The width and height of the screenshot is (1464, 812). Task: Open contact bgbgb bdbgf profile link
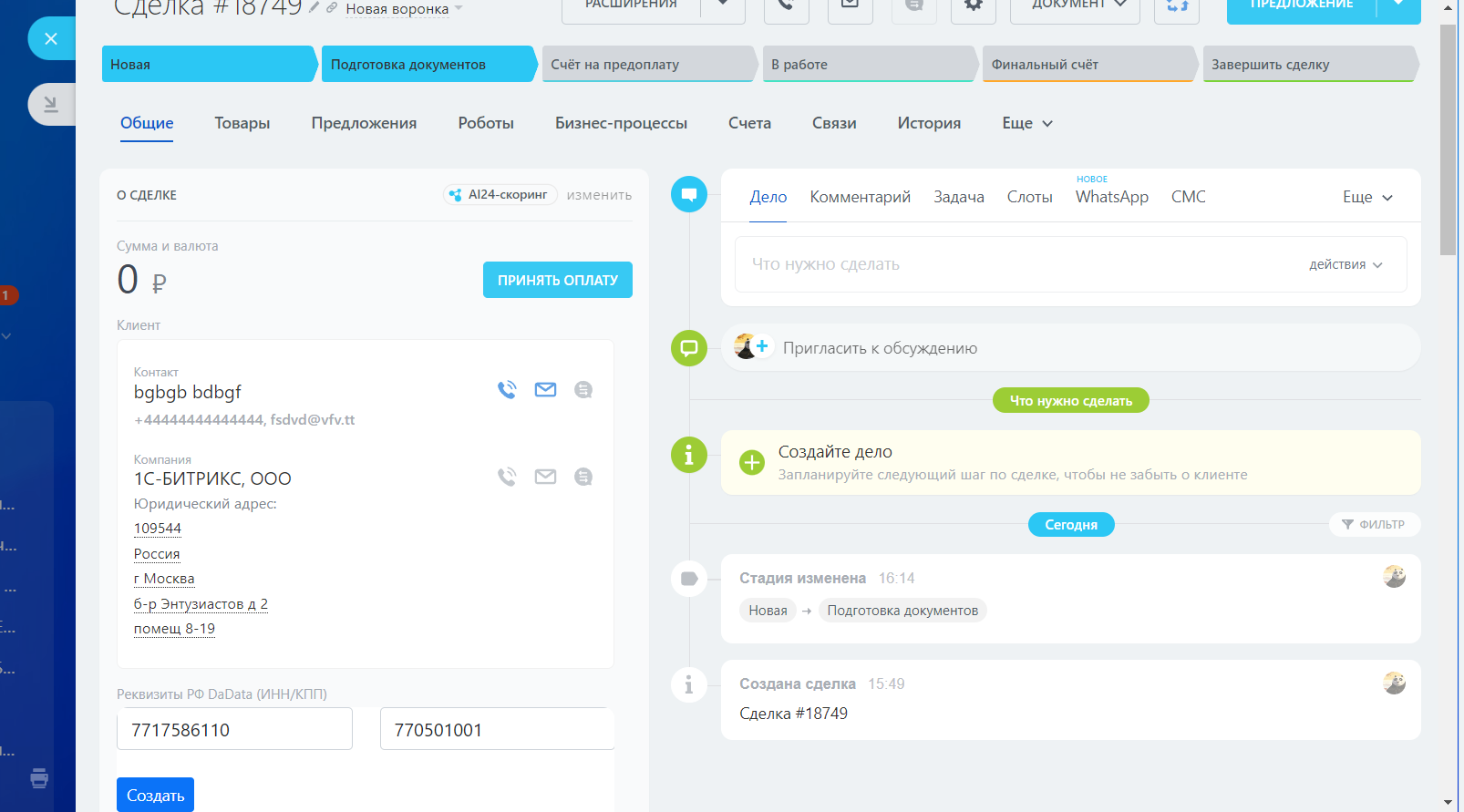click(188, 392)
